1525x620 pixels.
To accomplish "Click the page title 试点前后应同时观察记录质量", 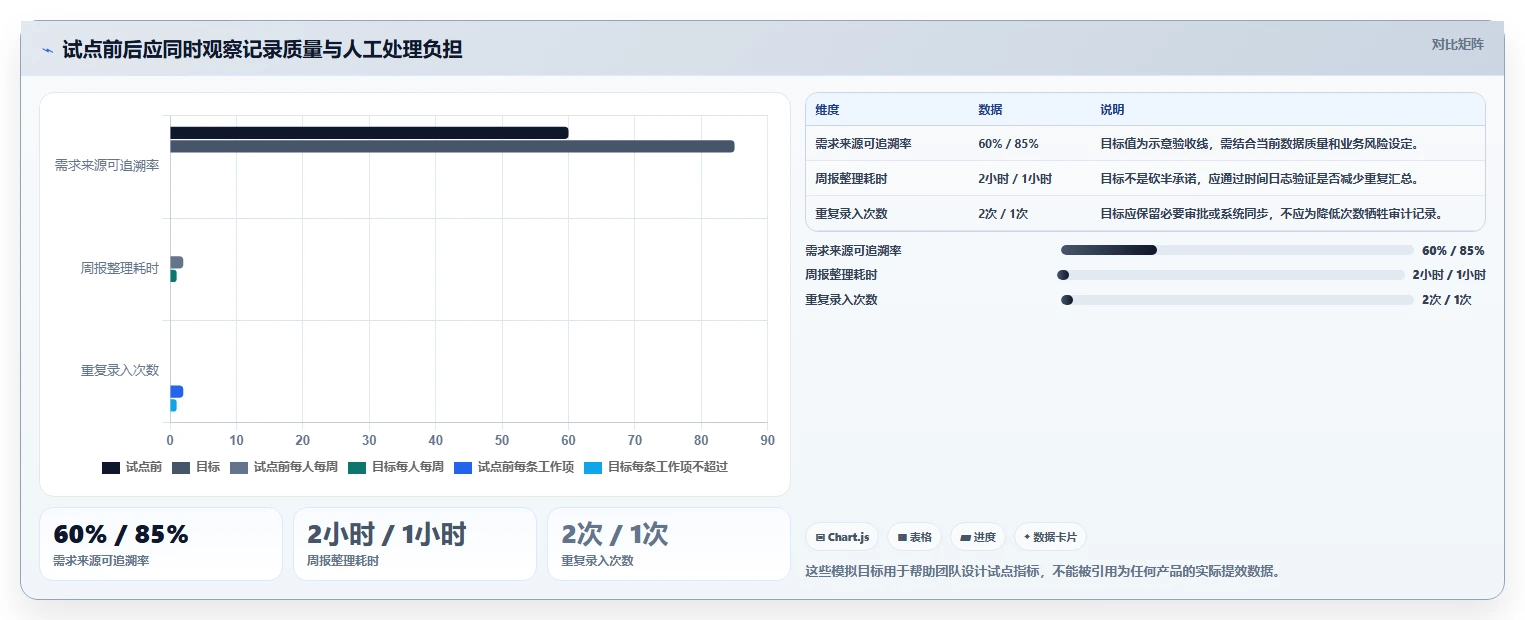I will click(x=262, y=49).
